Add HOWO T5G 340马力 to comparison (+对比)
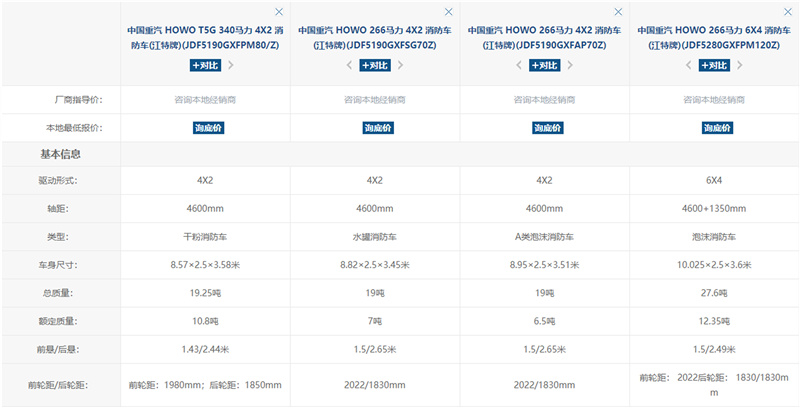The height and width of the screenshot is (408, 800). tap(206, 65)
